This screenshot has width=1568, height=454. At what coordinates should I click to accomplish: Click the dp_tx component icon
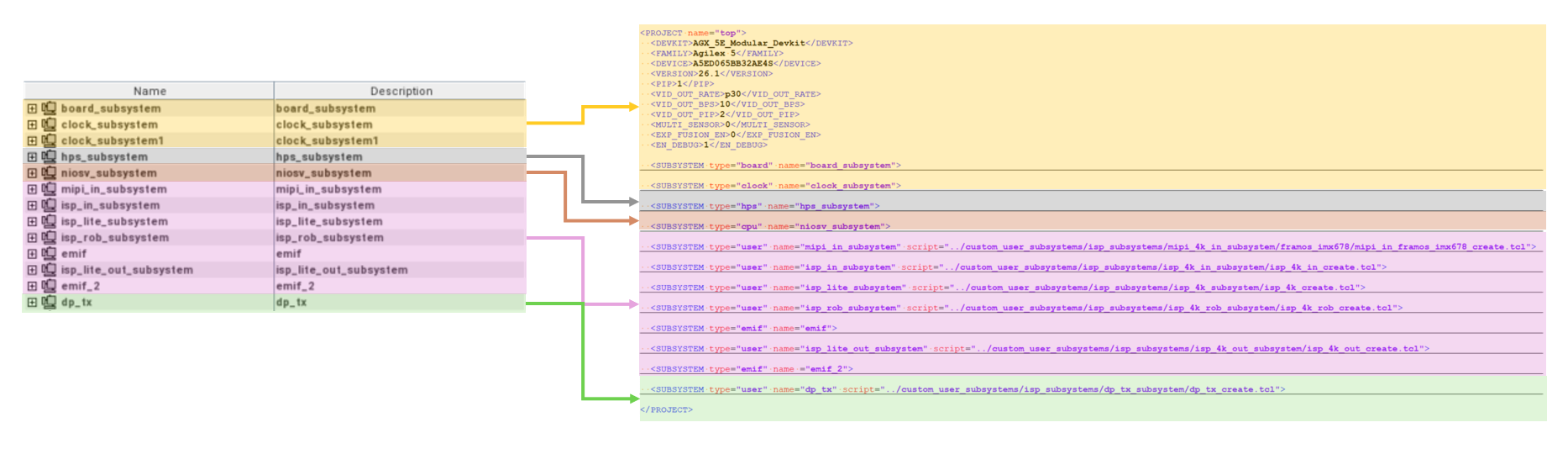pos(49,303)
